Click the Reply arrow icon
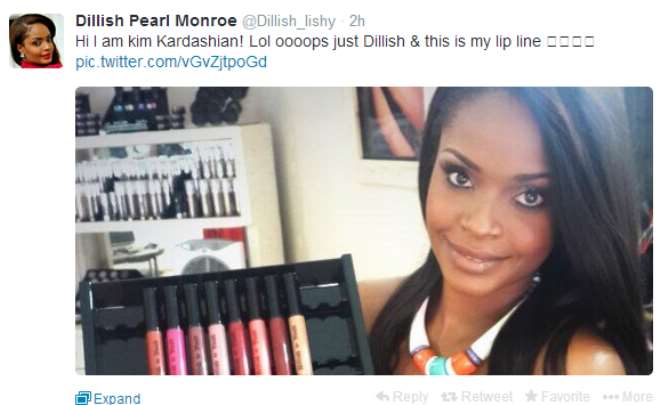The image size is (660, 405). 382,396
